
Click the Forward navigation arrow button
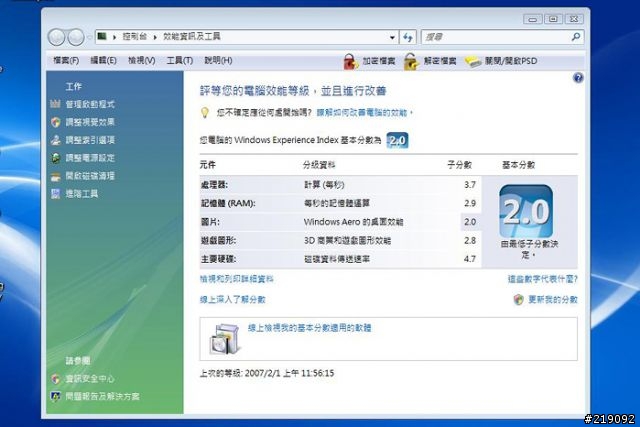pos(76,37)
